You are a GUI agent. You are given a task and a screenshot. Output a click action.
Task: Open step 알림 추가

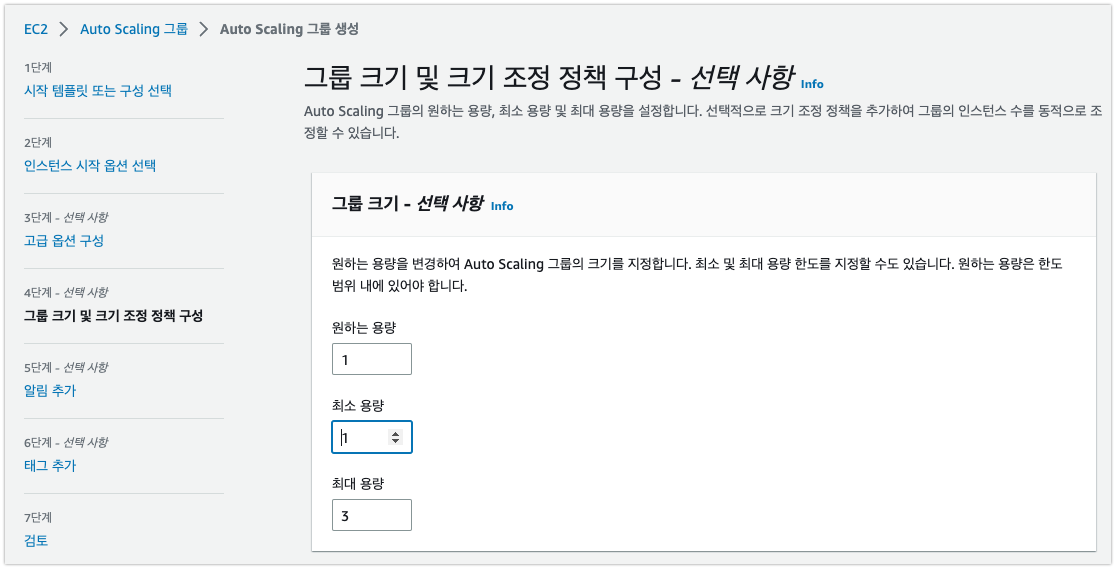coord(50,390)
